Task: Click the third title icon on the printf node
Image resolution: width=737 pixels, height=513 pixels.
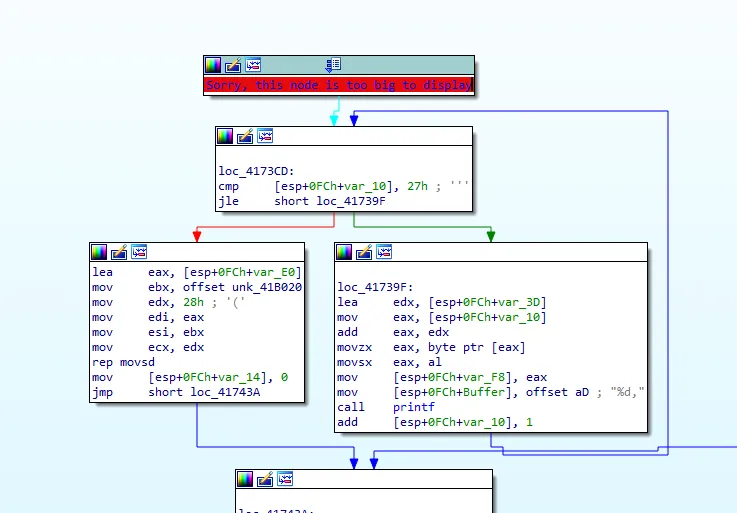Action: point(384,252)
